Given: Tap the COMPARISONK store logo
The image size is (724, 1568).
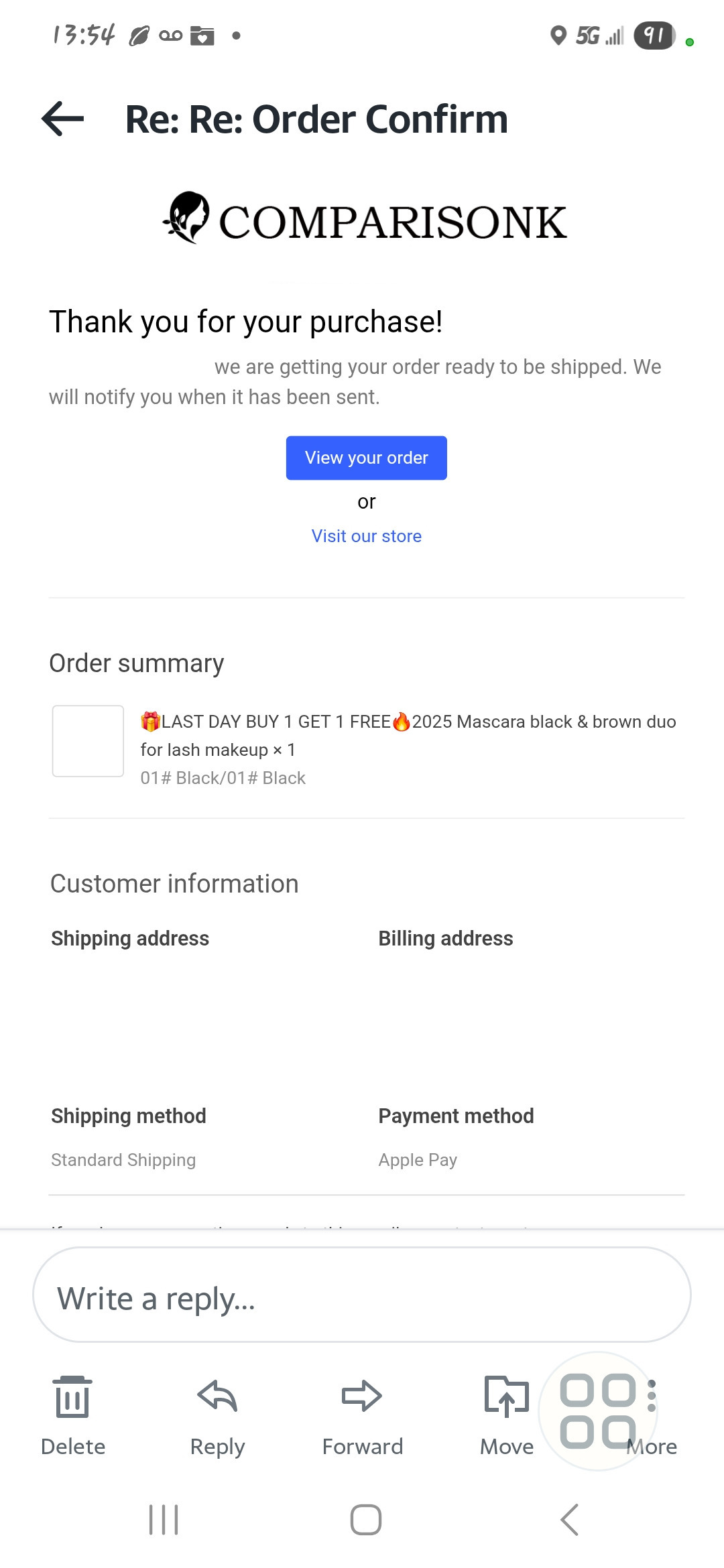Looking at the screenshot, I should [366, 220].
